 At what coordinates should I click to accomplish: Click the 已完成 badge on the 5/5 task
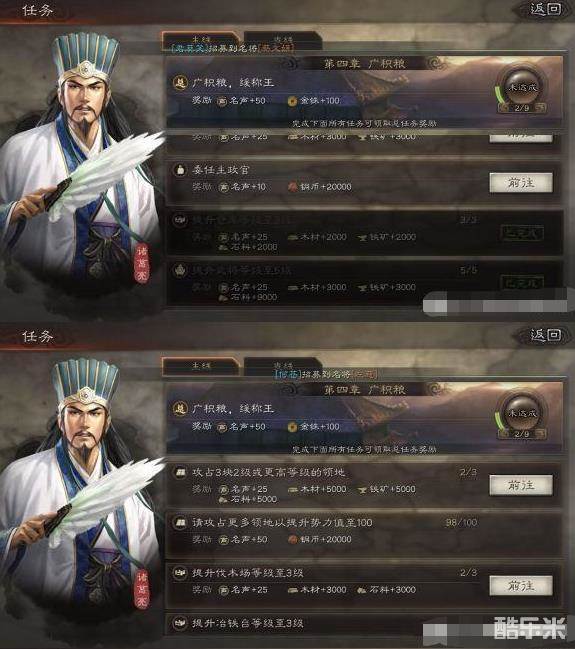(522, 283)
